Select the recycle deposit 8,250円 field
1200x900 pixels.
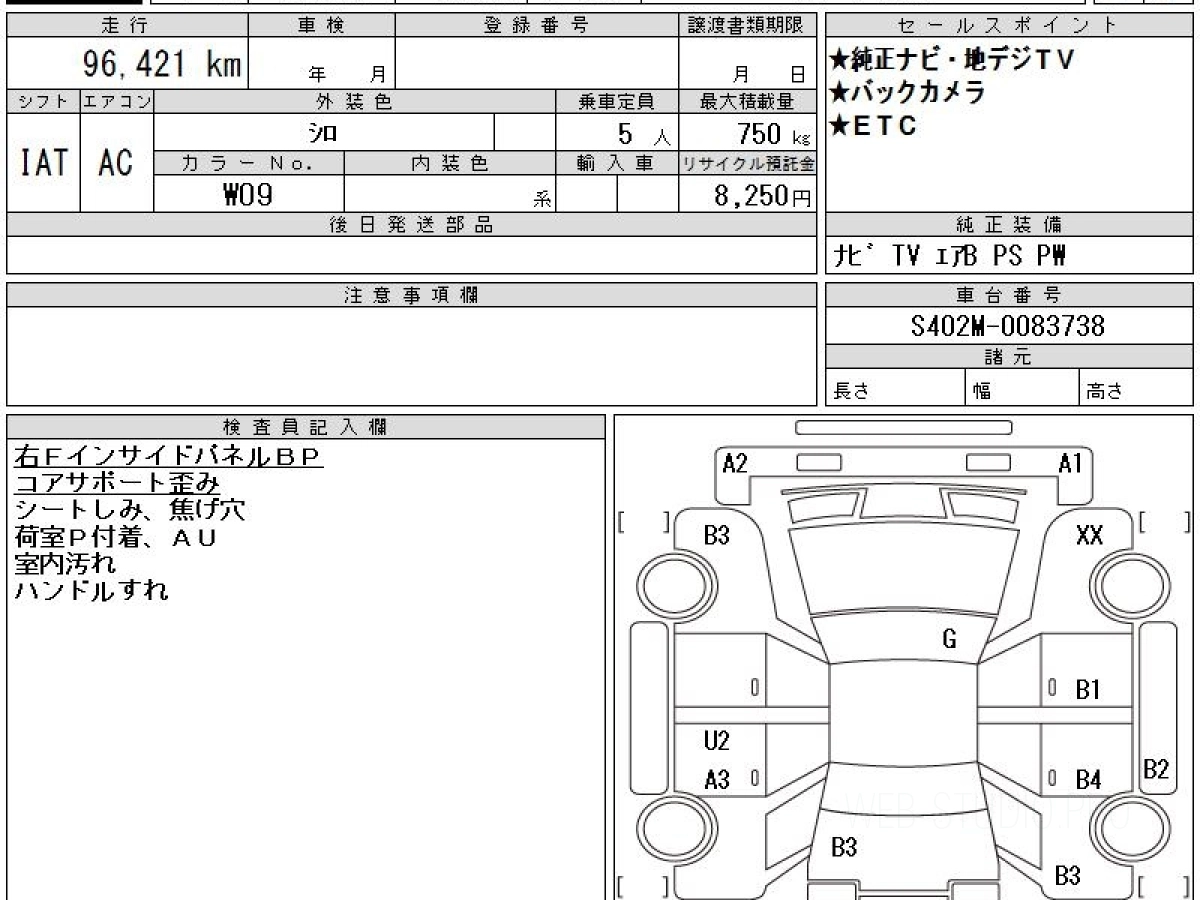click(747, 195)
